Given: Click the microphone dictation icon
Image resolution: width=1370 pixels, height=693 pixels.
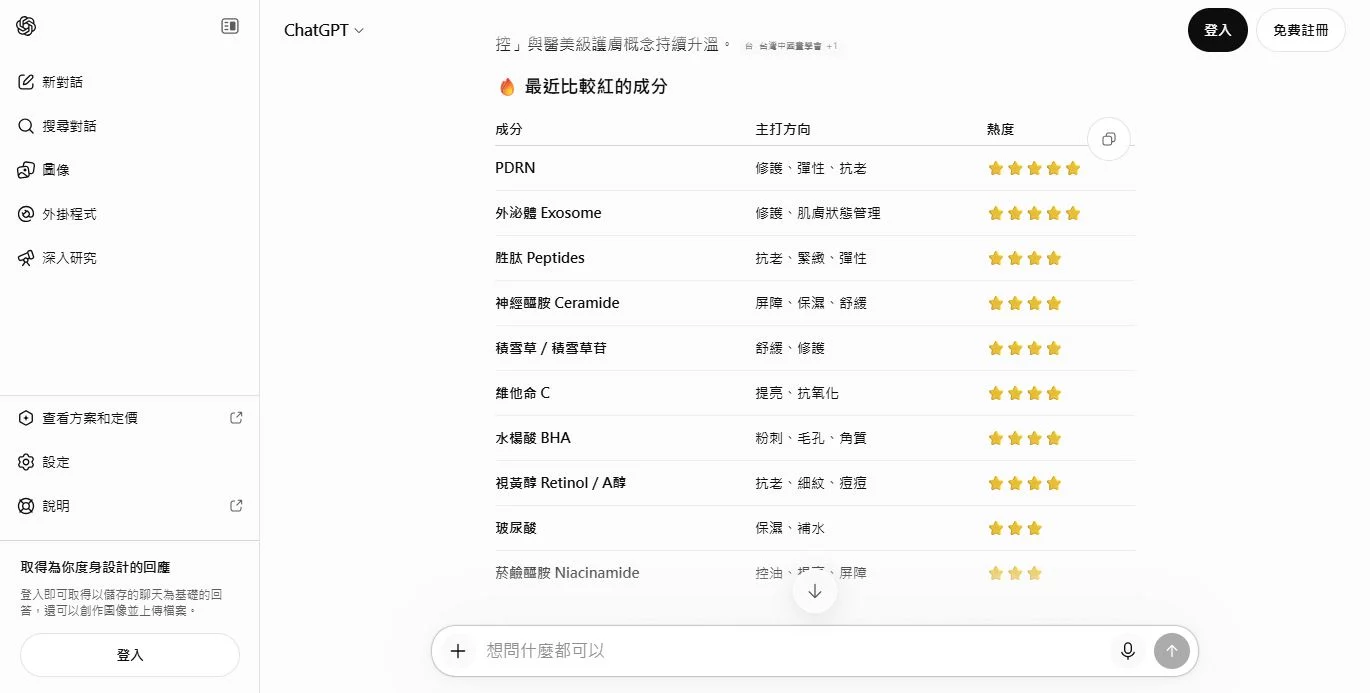Looking at the screenshot, I should point(1128,651).
